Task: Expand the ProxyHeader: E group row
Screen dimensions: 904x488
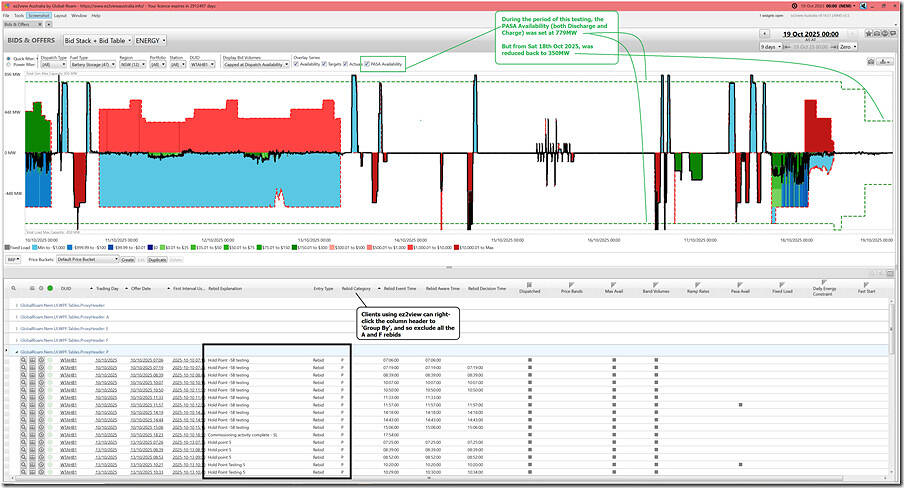Action: click(17, 328)
